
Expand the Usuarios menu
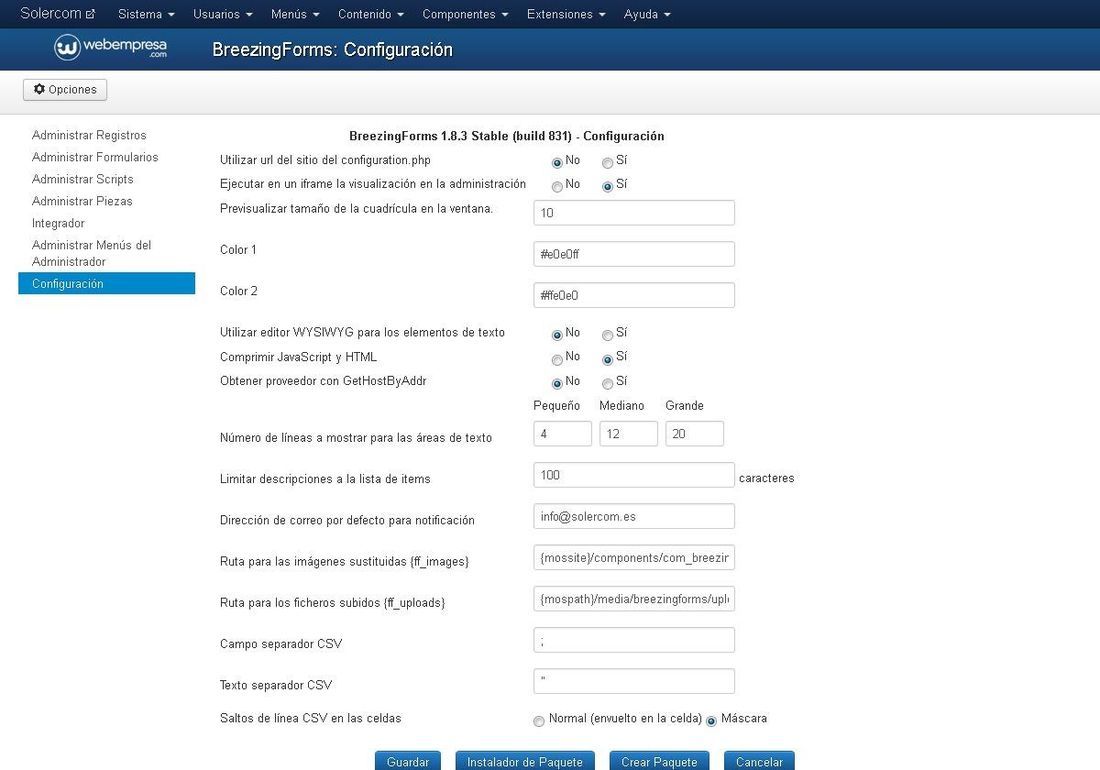[222, 14]
